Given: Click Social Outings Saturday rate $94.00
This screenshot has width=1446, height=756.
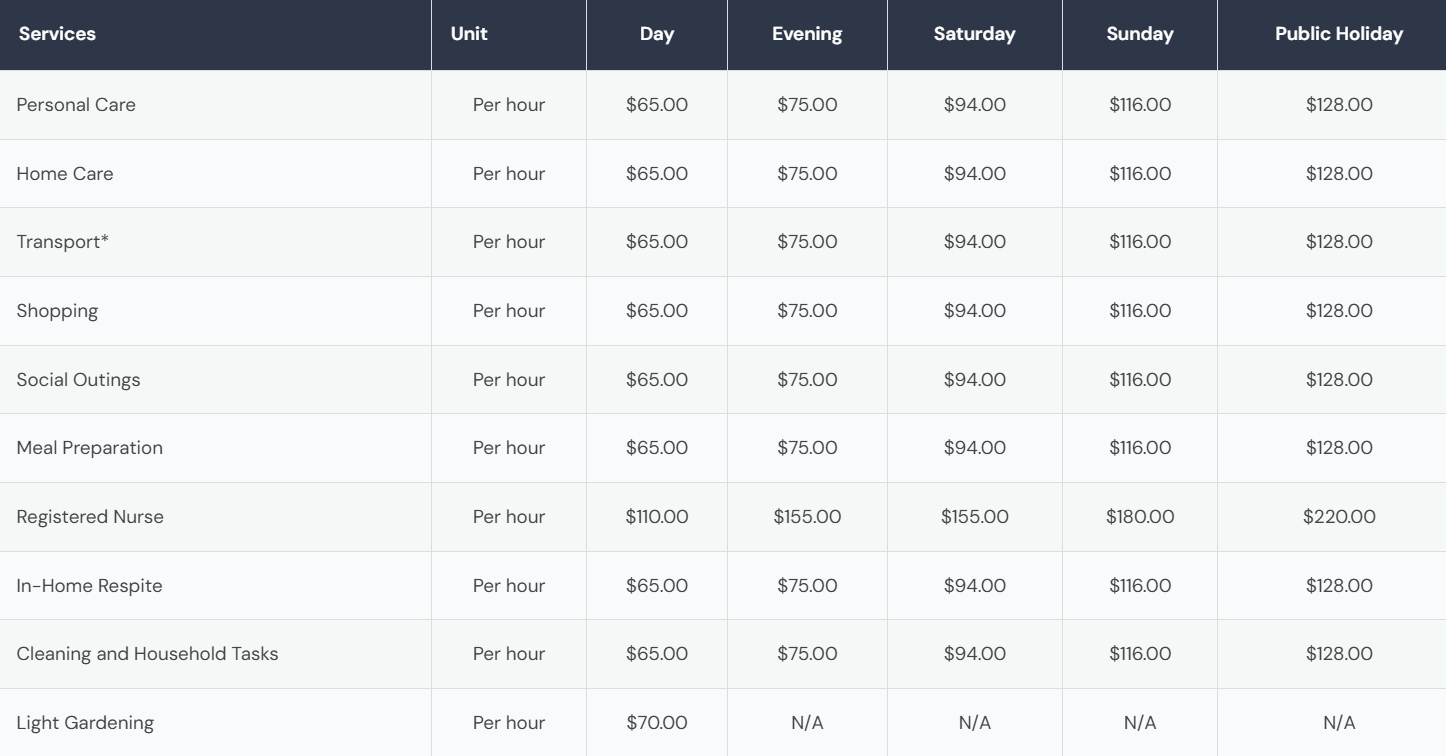Looking at the screenshot, I should (x=975, y=380).
